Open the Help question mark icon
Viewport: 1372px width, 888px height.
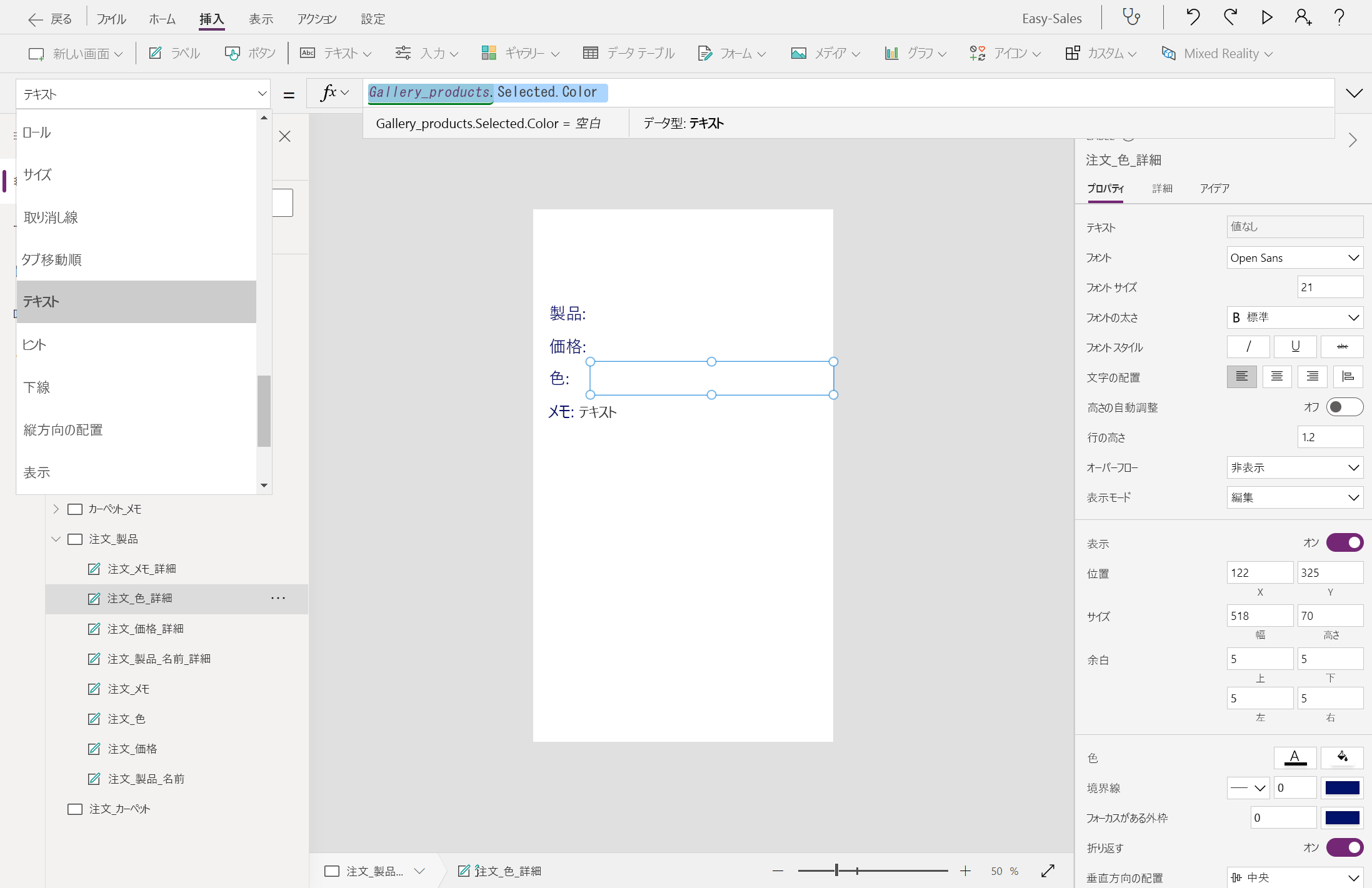[1339, 17]
